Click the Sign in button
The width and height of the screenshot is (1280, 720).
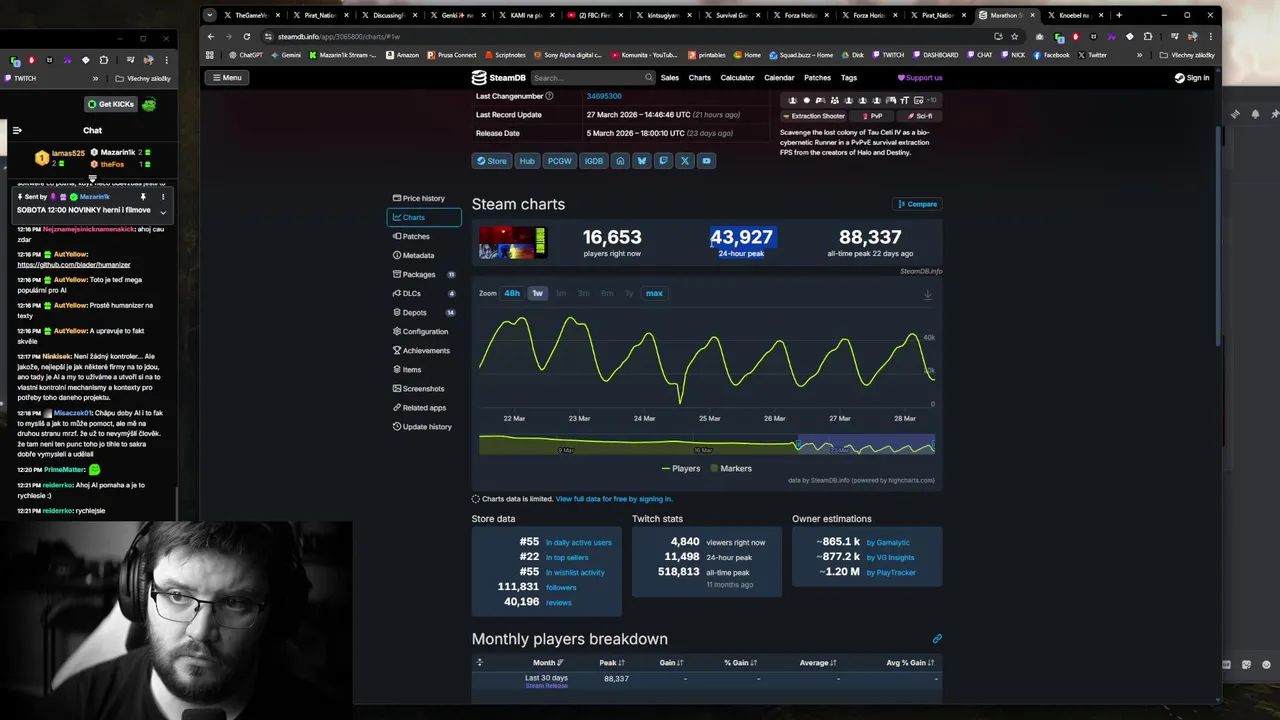1192,77
